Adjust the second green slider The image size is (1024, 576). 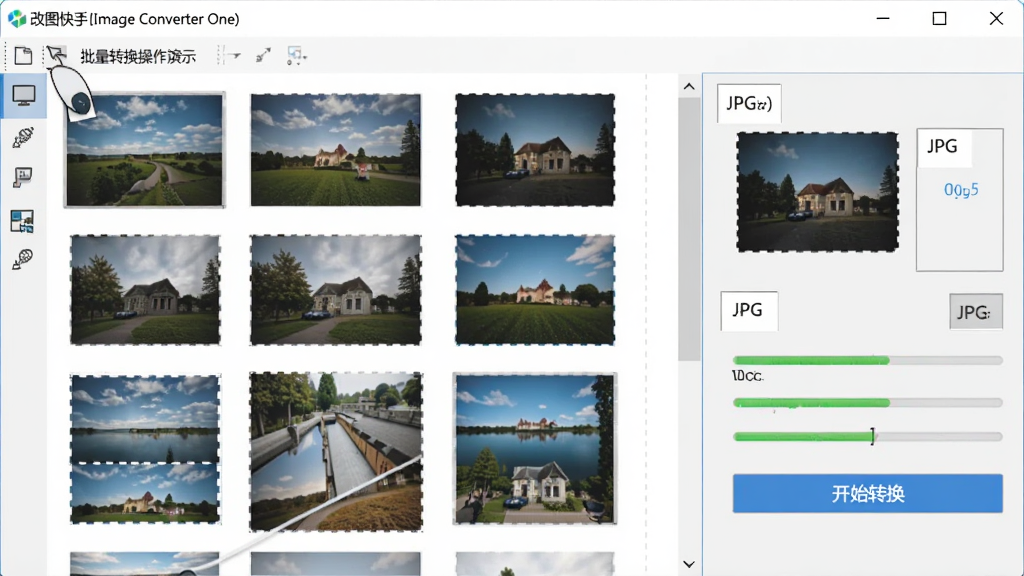click(867, 403)
